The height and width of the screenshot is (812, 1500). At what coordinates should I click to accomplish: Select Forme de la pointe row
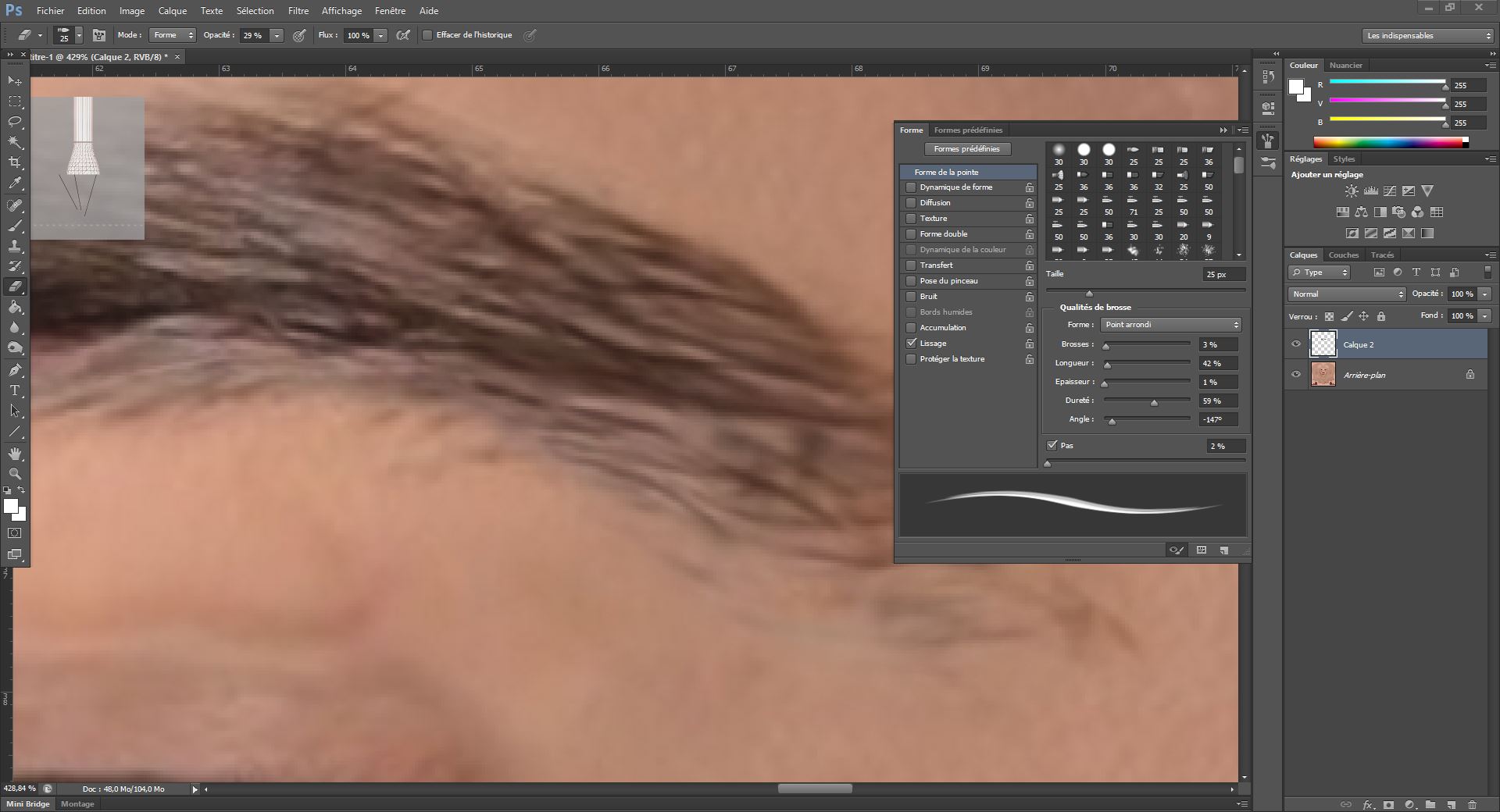click(x=968, y=172)
